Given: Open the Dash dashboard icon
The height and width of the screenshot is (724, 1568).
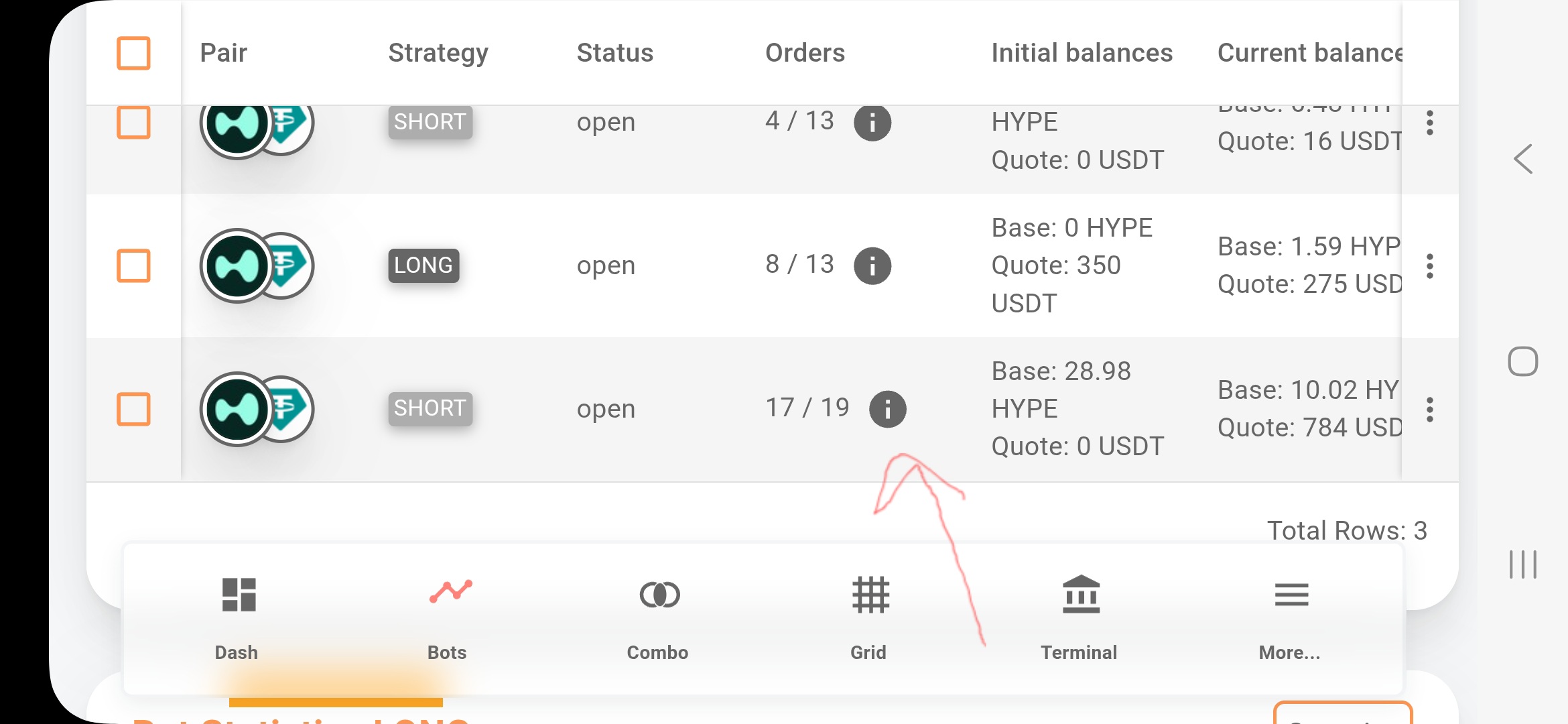Looking at the screenshot, I should coord(239,595).
